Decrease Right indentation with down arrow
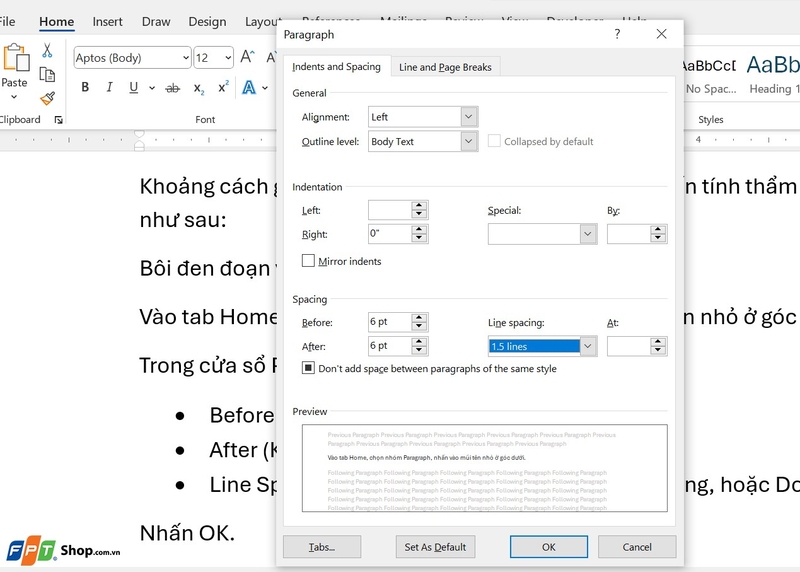This screenshot has width=800, height=572. (x=419, y=238)
